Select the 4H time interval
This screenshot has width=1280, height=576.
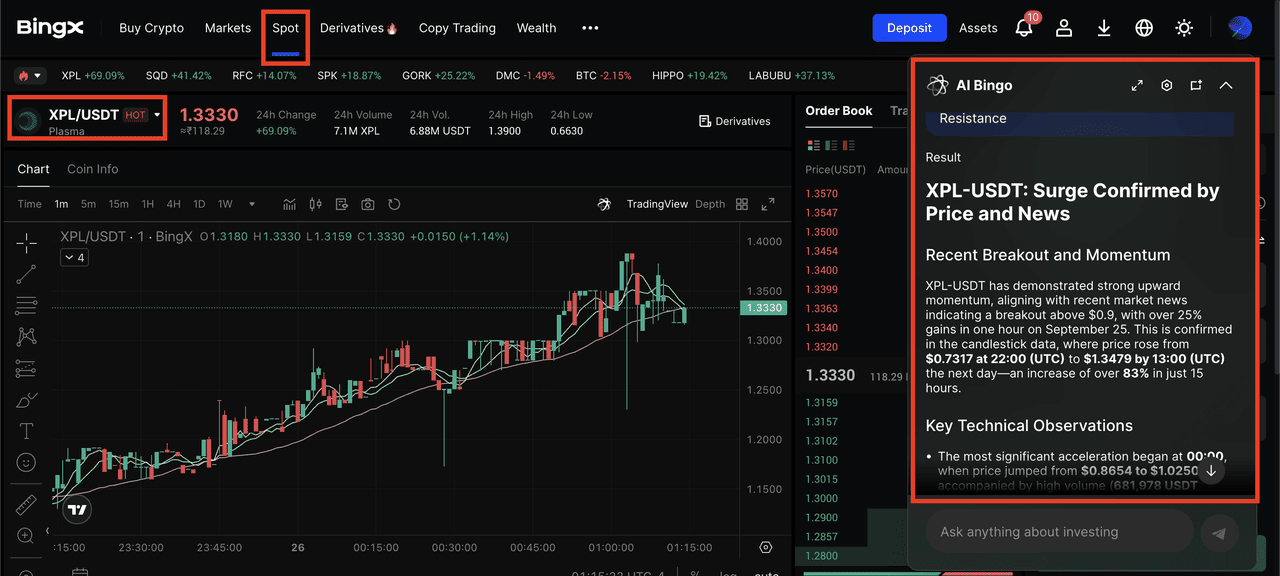(x=173, y=204)
